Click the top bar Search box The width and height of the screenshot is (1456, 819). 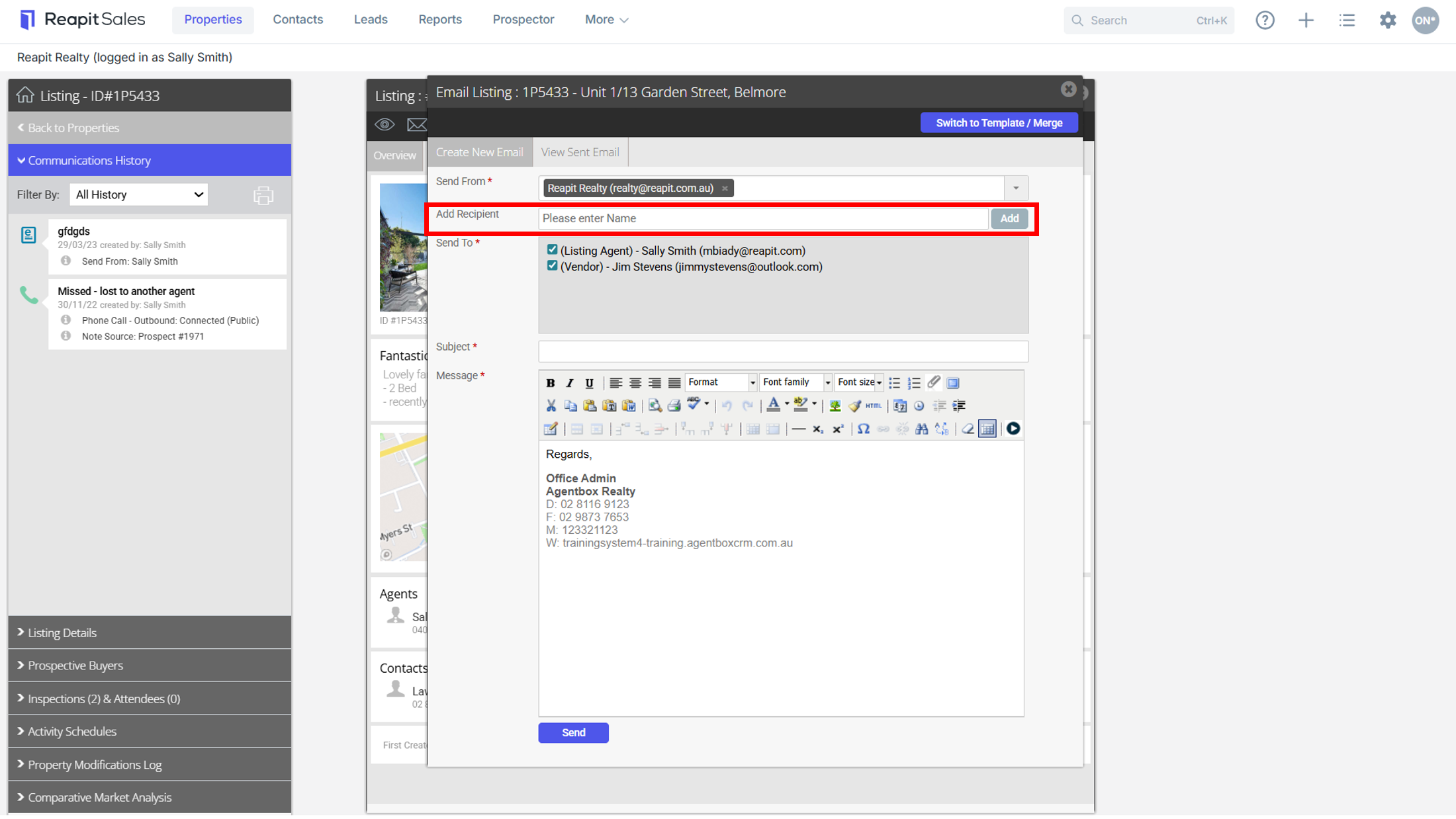[1148, 21]
